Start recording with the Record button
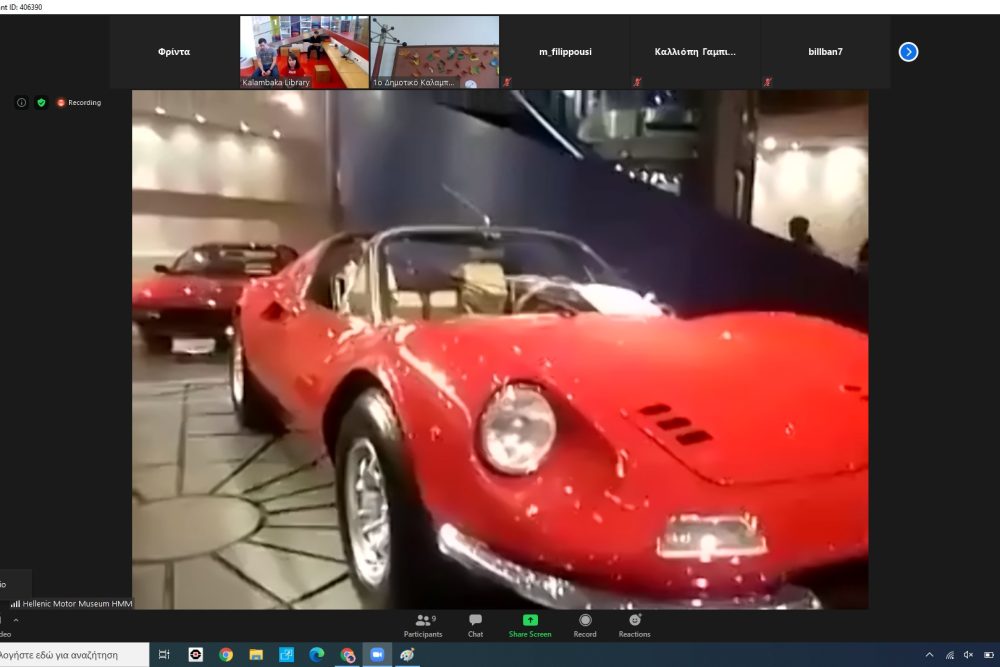The image size is (1000, 667). click(585, 625)
